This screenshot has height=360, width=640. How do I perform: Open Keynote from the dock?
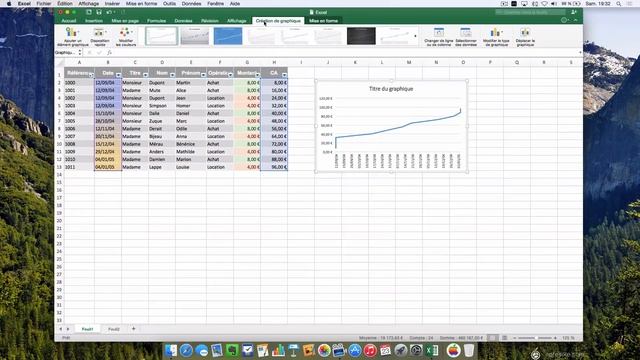pos(293,350)
